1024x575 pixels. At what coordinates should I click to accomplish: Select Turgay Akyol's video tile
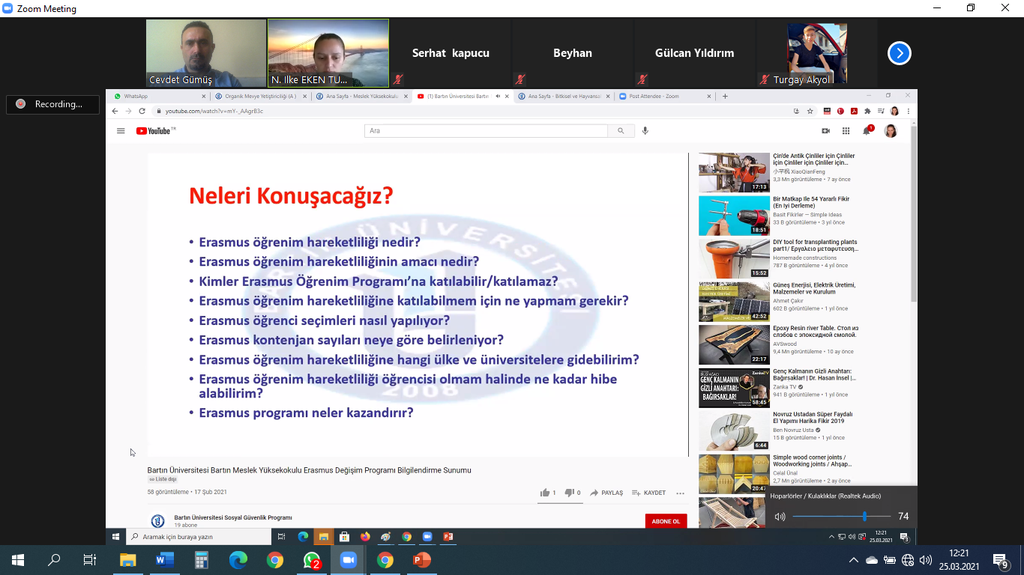pyautogui.click(x=816, y=53)
